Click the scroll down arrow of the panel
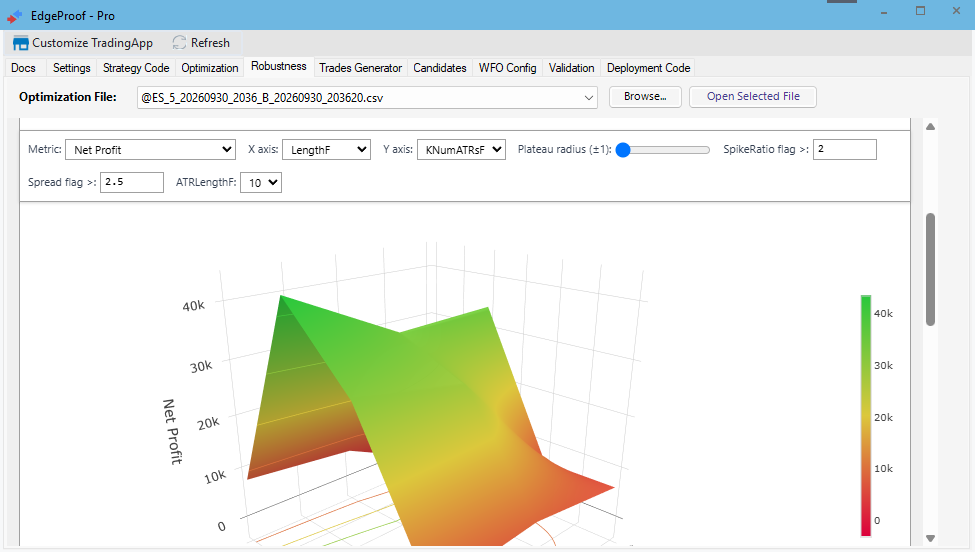975x552 pixels. (931, 538)
